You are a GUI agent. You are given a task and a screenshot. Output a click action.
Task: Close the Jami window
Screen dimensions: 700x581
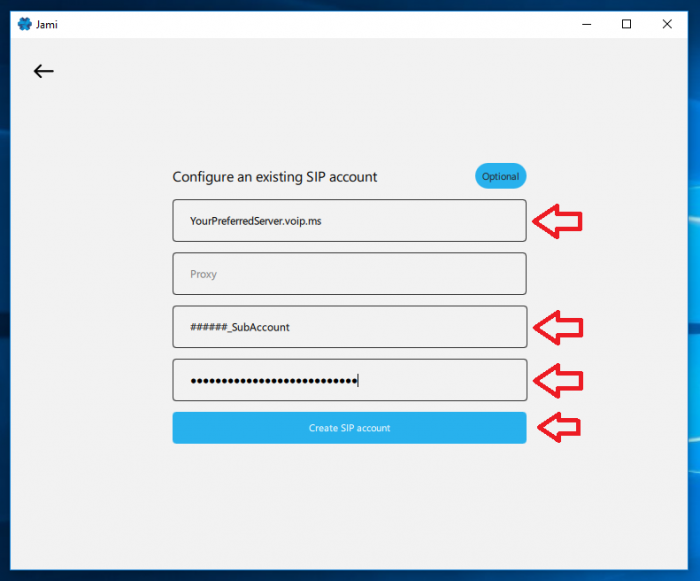(667, 24)
